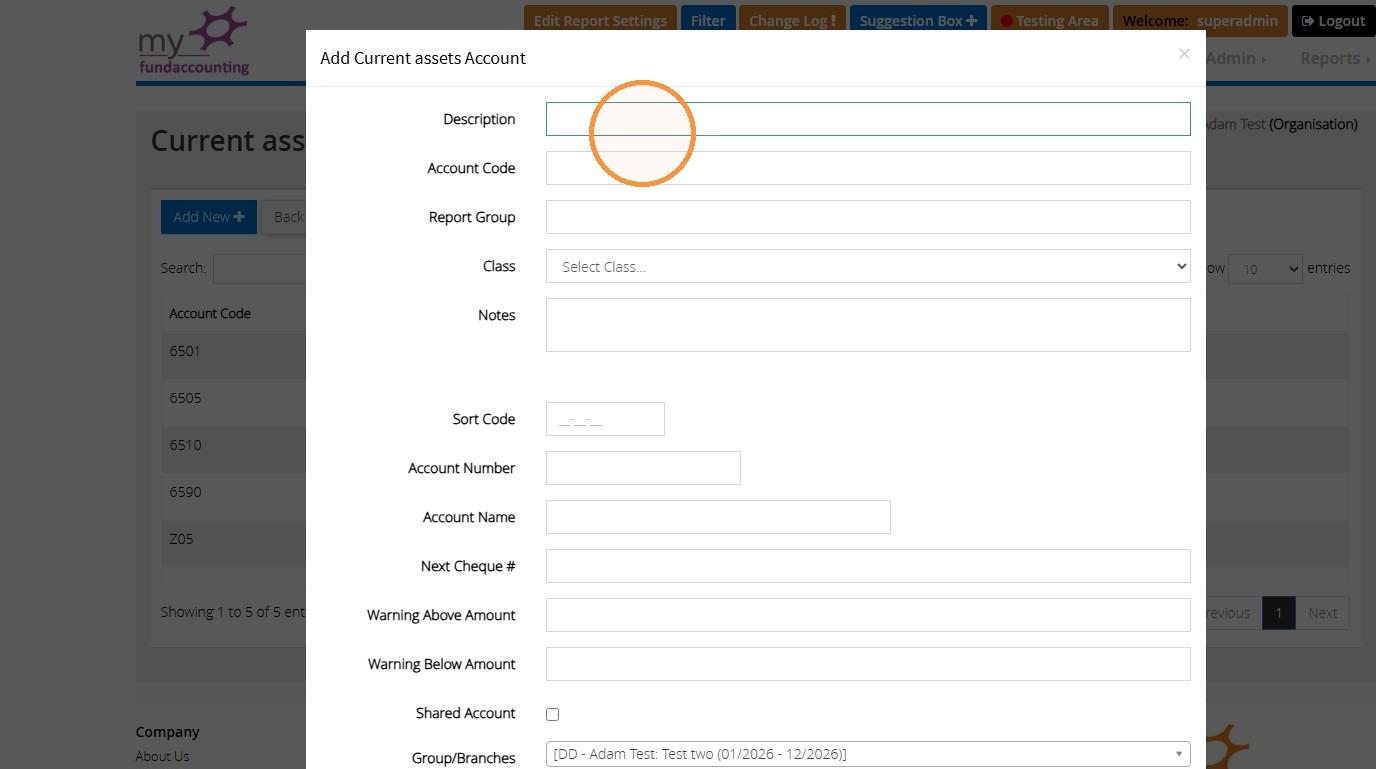Open the Admin menu
The width and height of the screenshot is (1376, 769).
click(x=1236, y=58)
